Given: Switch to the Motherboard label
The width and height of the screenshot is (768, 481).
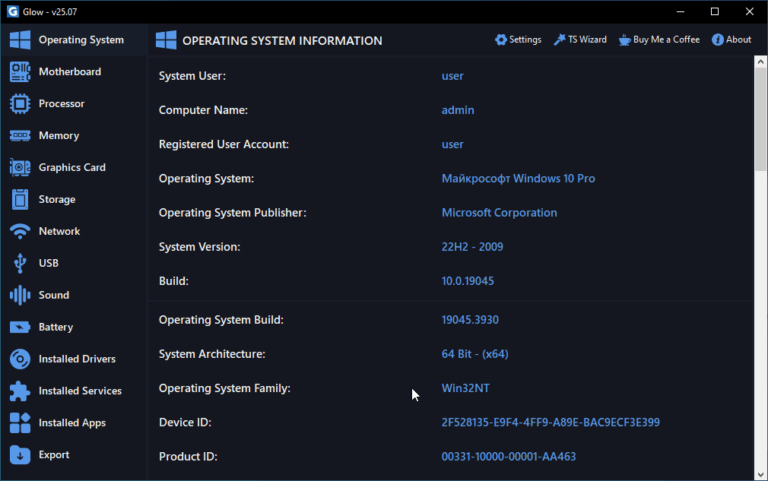Looking at the screenshot, I should point(70,72).
